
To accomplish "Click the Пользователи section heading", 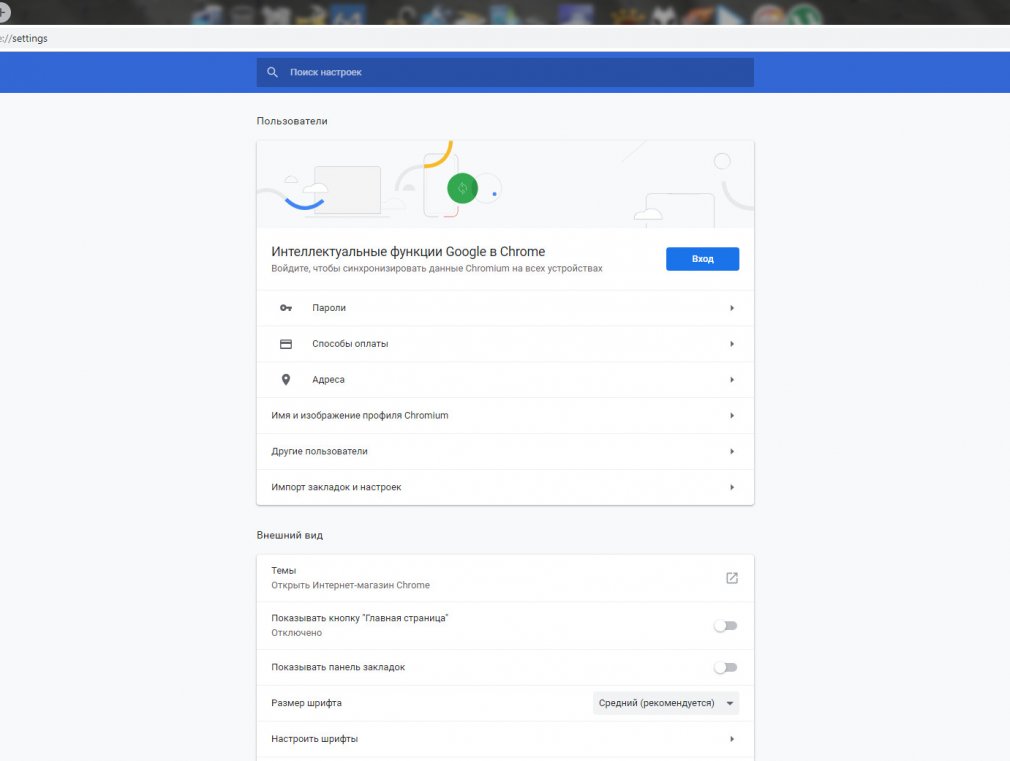I will (292, 121).
